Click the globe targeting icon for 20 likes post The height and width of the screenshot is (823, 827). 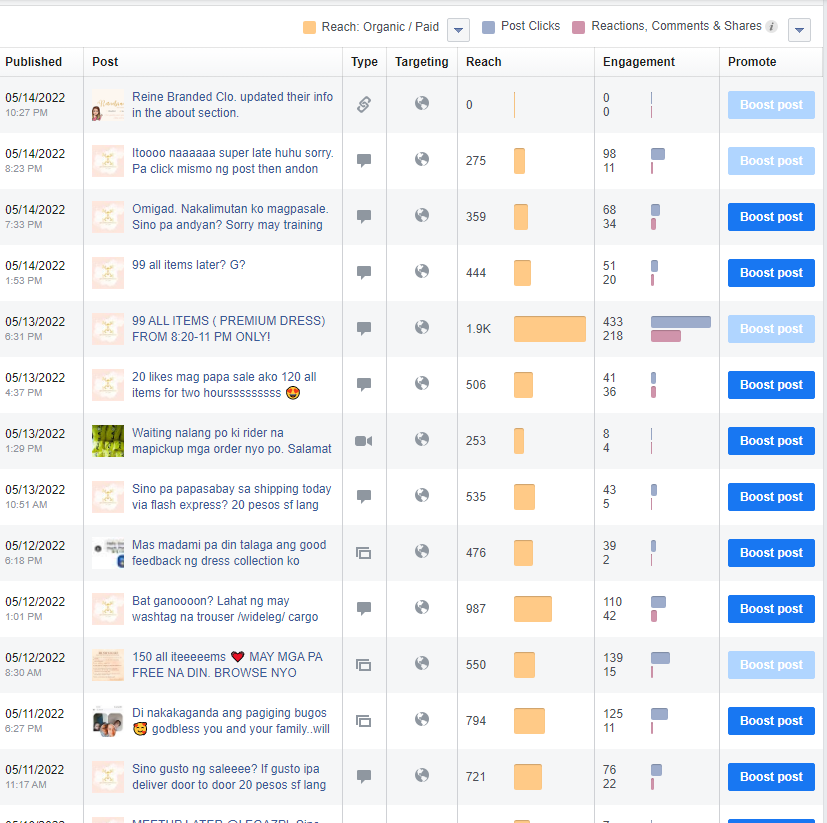point(422,383)
